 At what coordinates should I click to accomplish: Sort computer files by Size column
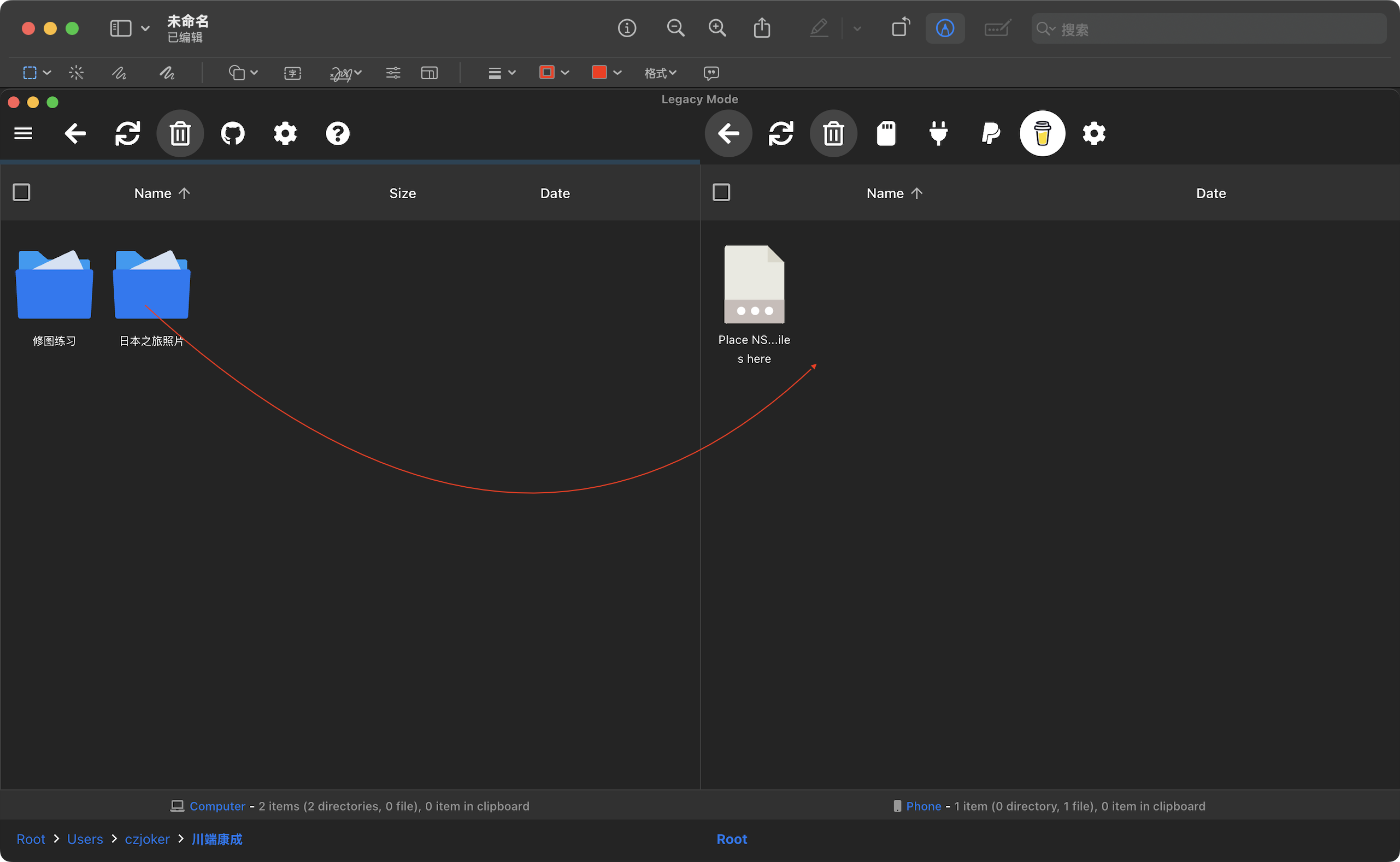coord(402,193)
